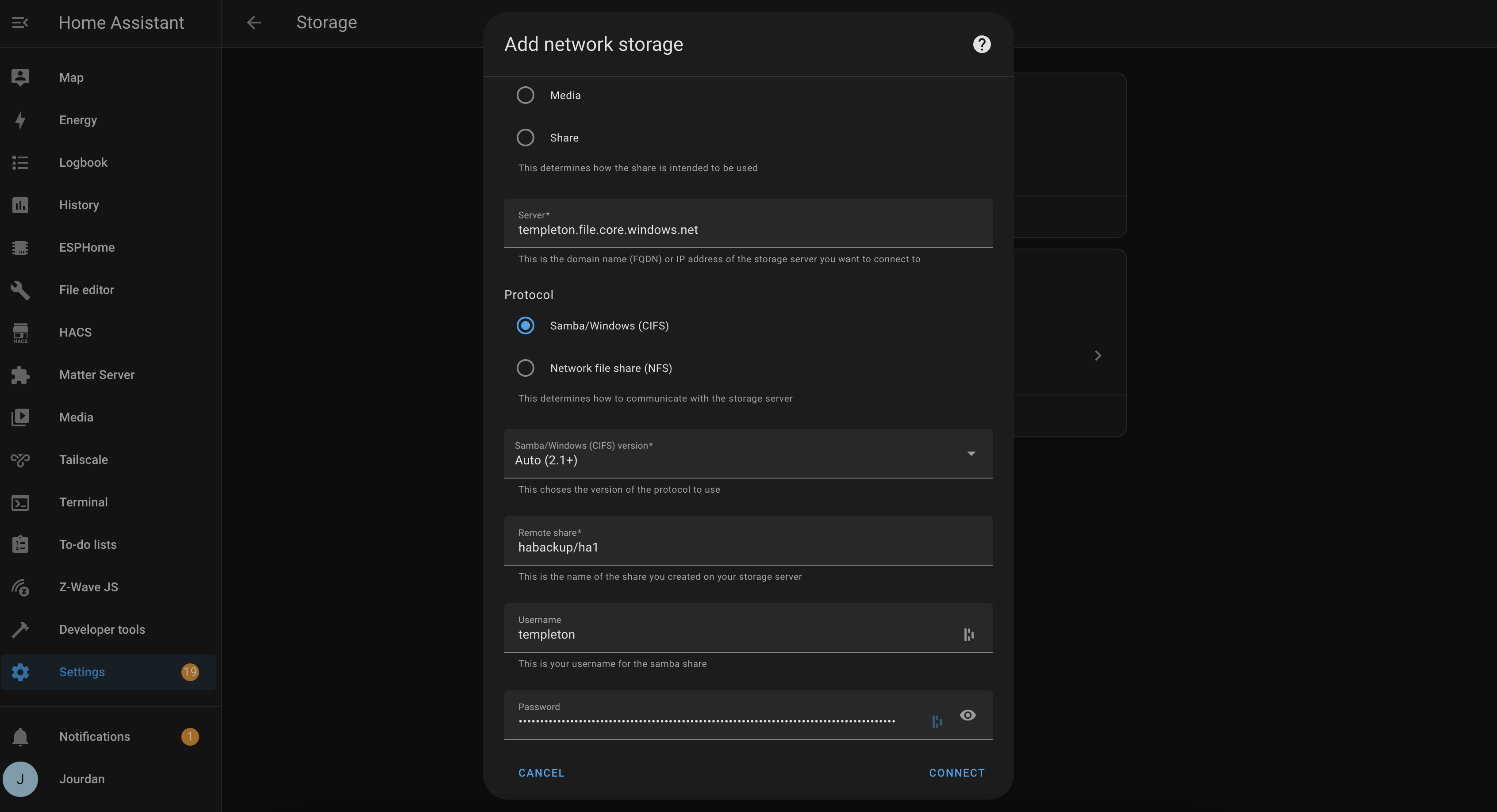Collapse the sidebar menu icon
This screenshot has width=1497, height=812.
pyautogui.click(x=20, y=23)
